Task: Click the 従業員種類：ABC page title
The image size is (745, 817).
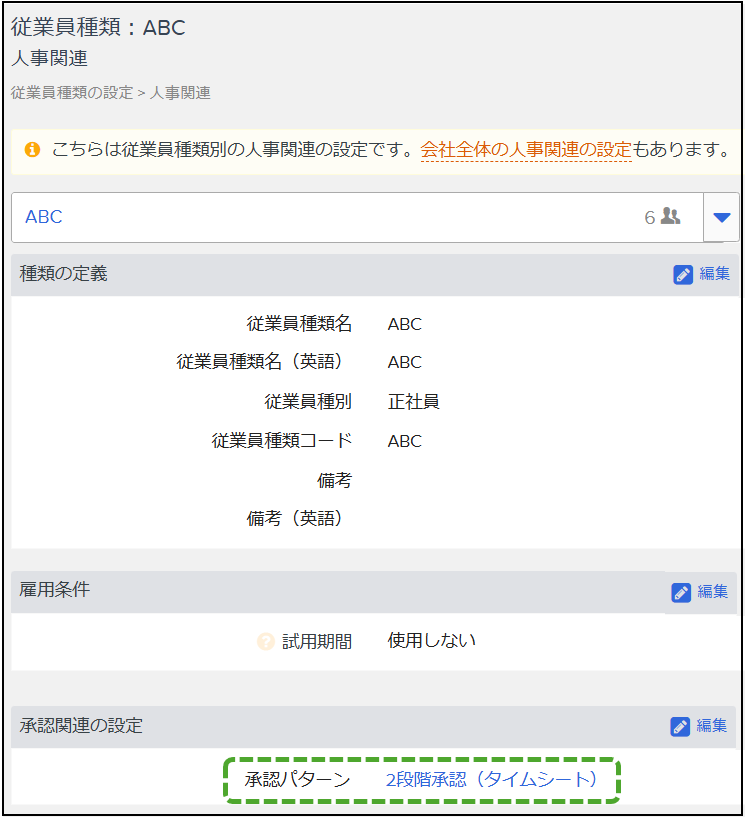Action: [98, 28]
